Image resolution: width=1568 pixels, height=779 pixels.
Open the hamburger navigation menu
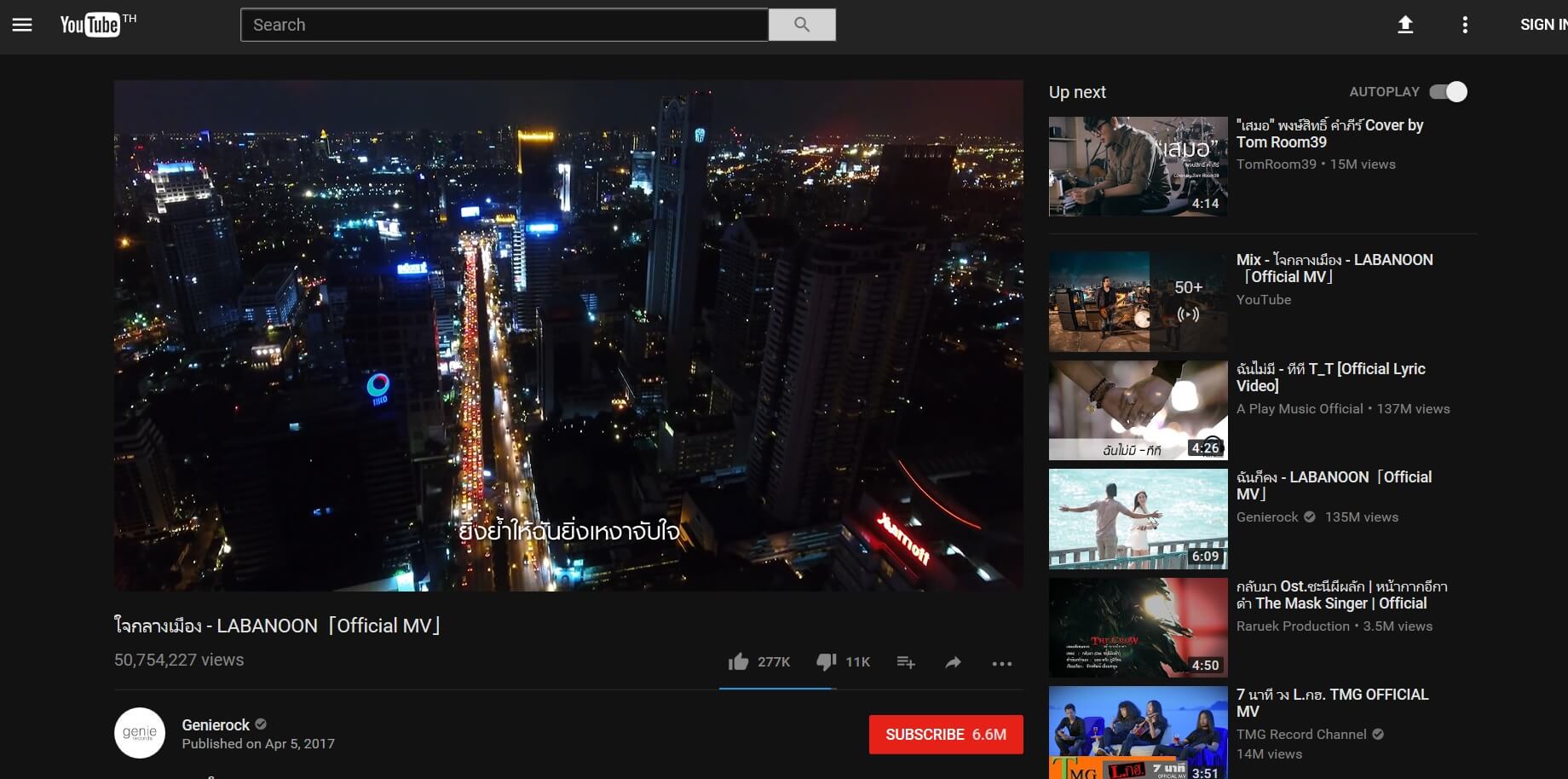[x=22, y=25]
